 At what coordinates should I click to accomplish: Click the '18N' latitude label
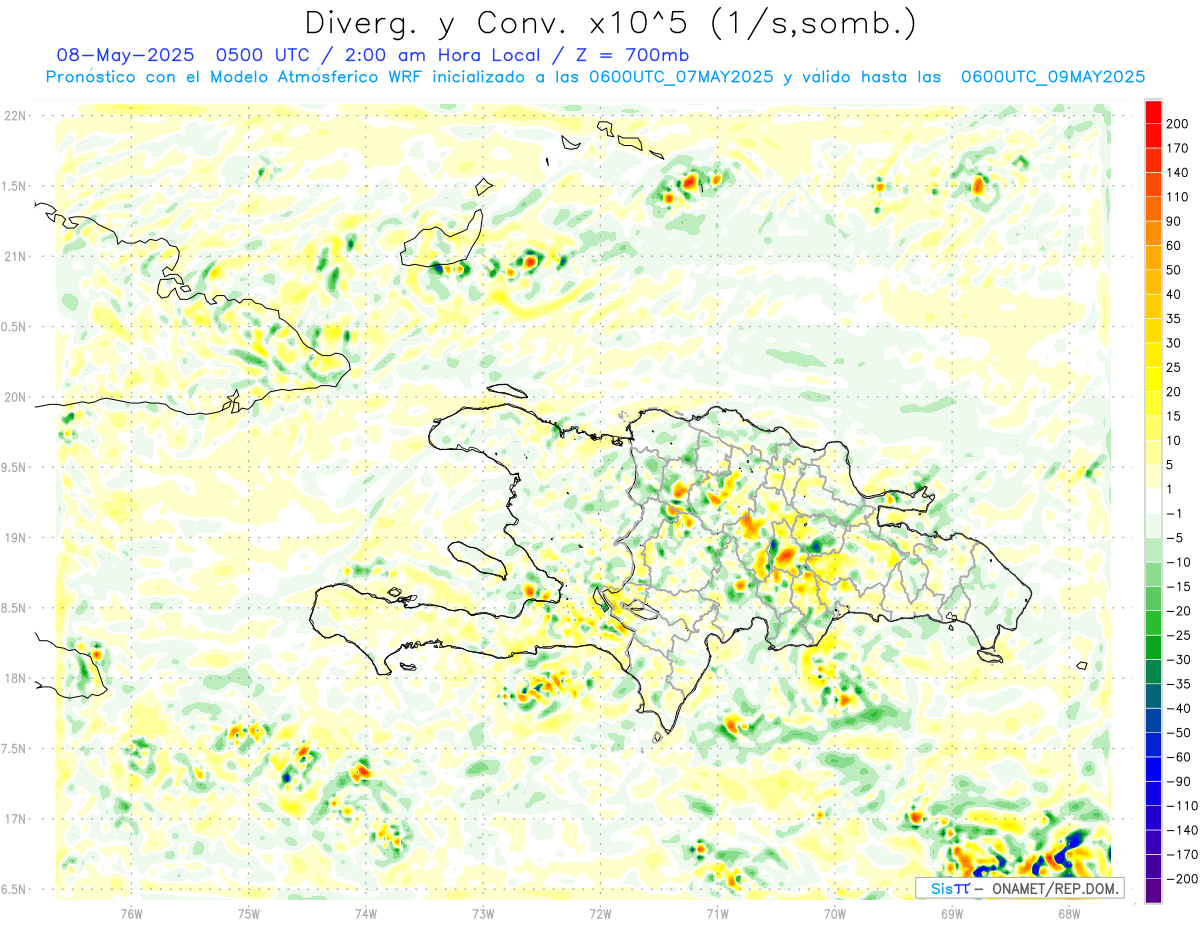14,678
